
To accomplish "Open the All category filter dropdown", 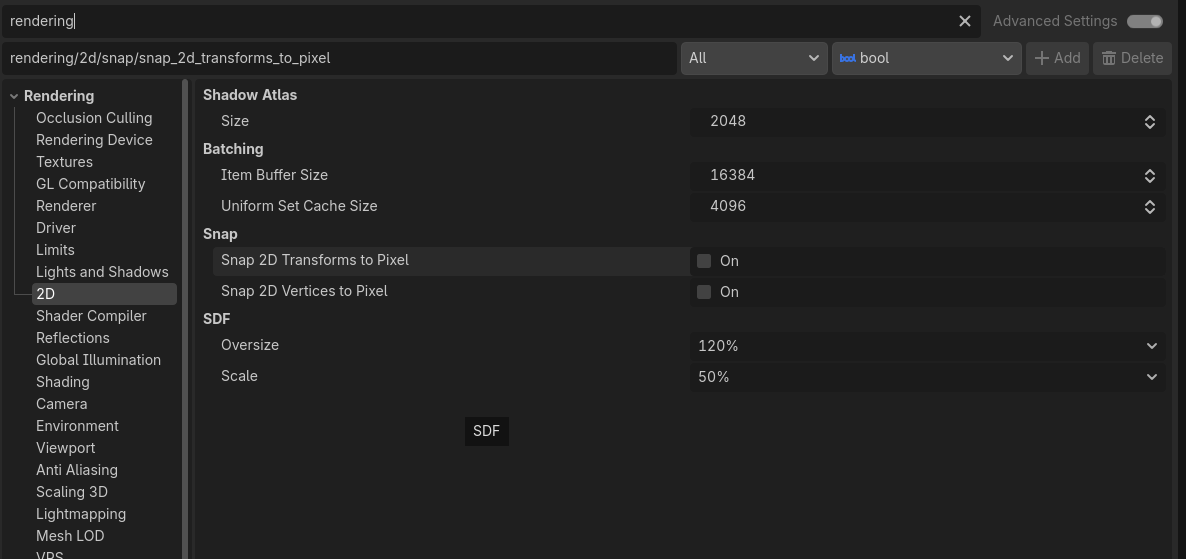I will point(753,58).
